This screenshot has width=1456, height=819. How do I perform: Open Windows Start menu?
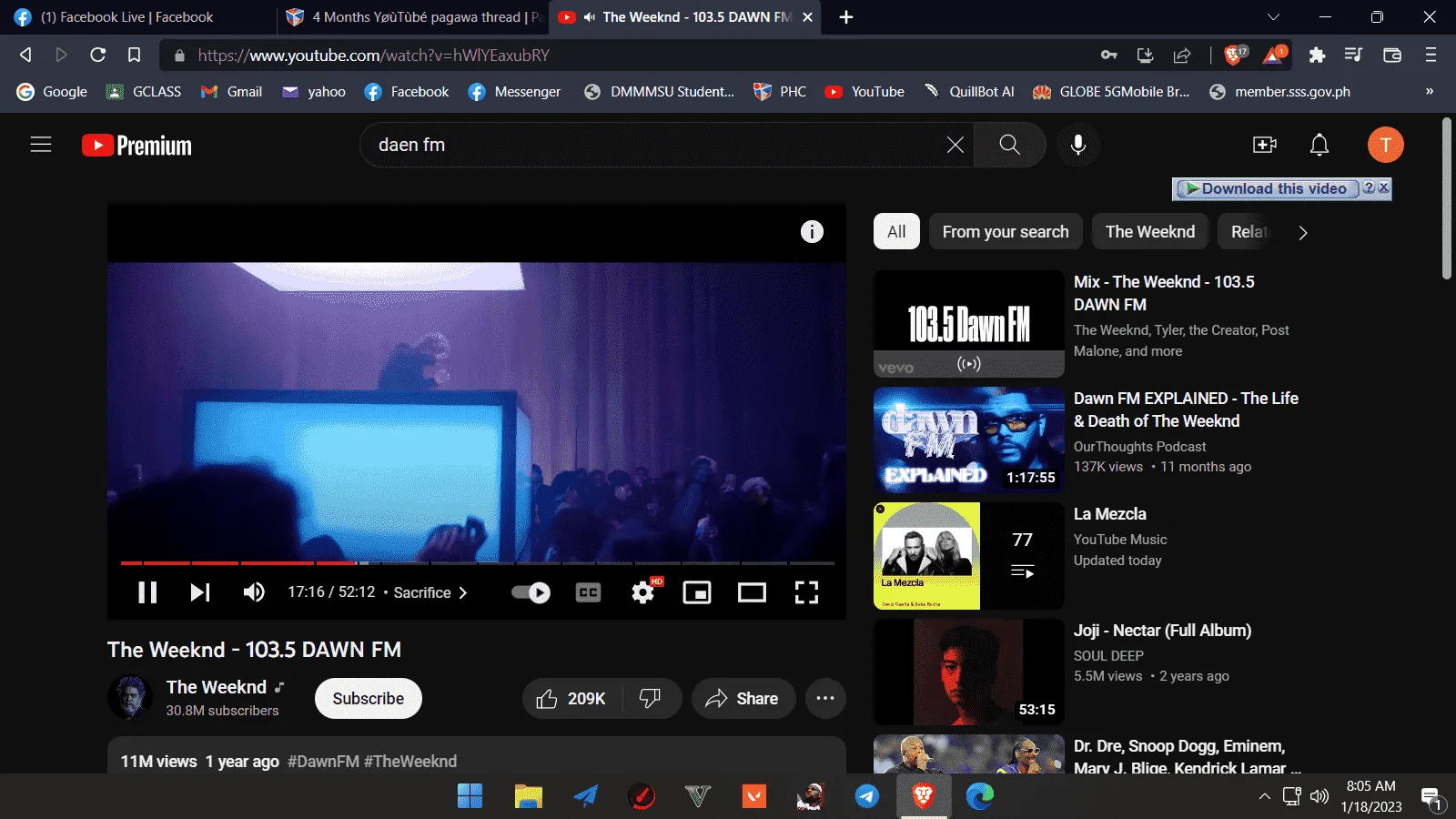(x=470, y=796)
